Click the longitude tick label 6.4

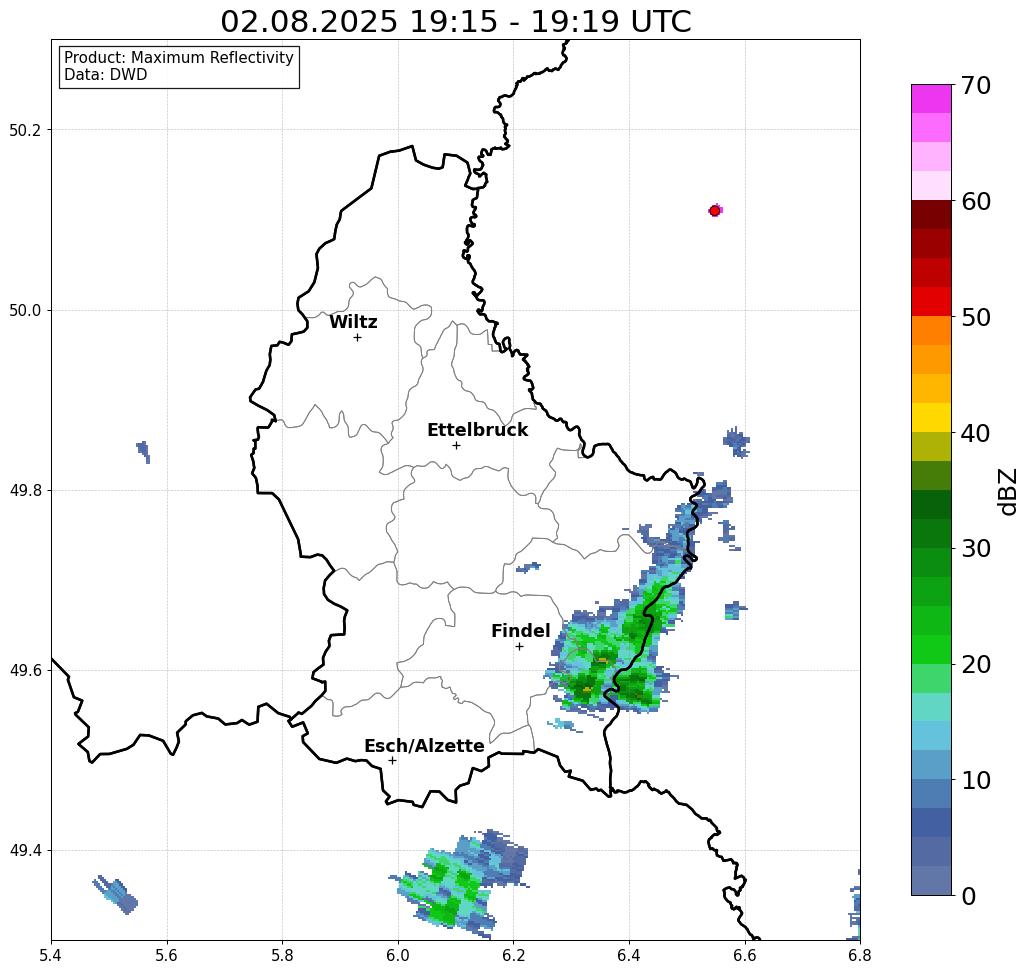pos(629,955)
